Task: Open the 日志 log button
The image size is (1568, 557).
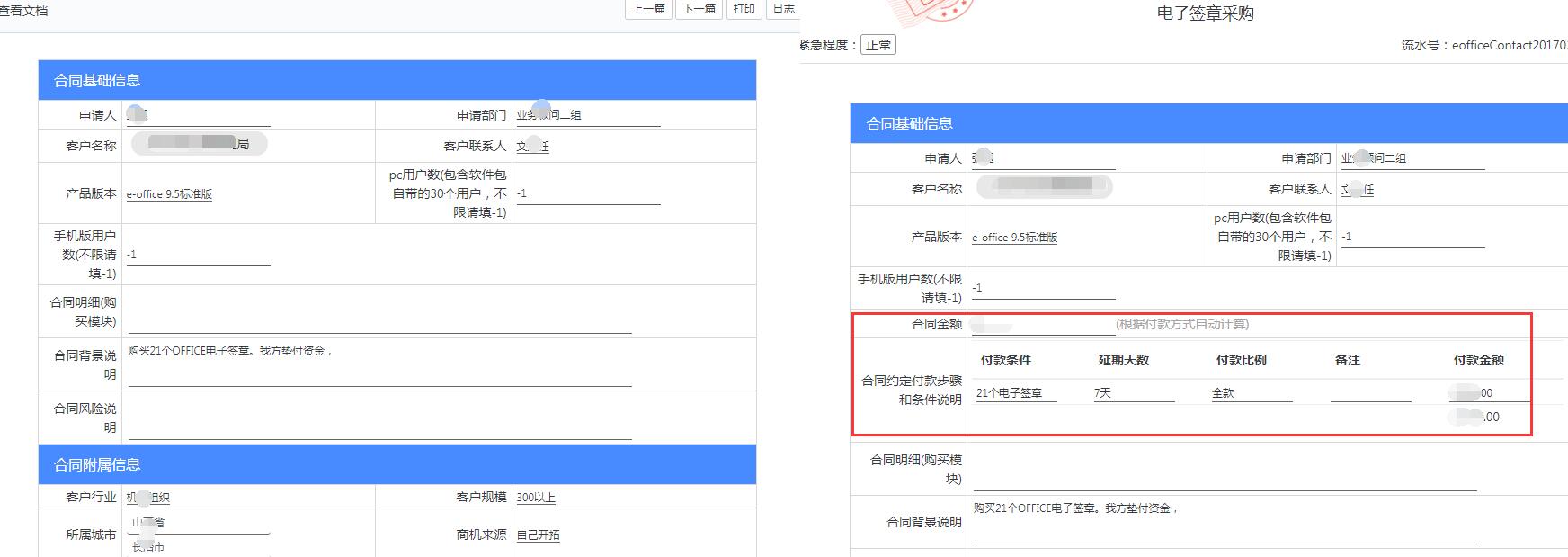Action: 783,9
